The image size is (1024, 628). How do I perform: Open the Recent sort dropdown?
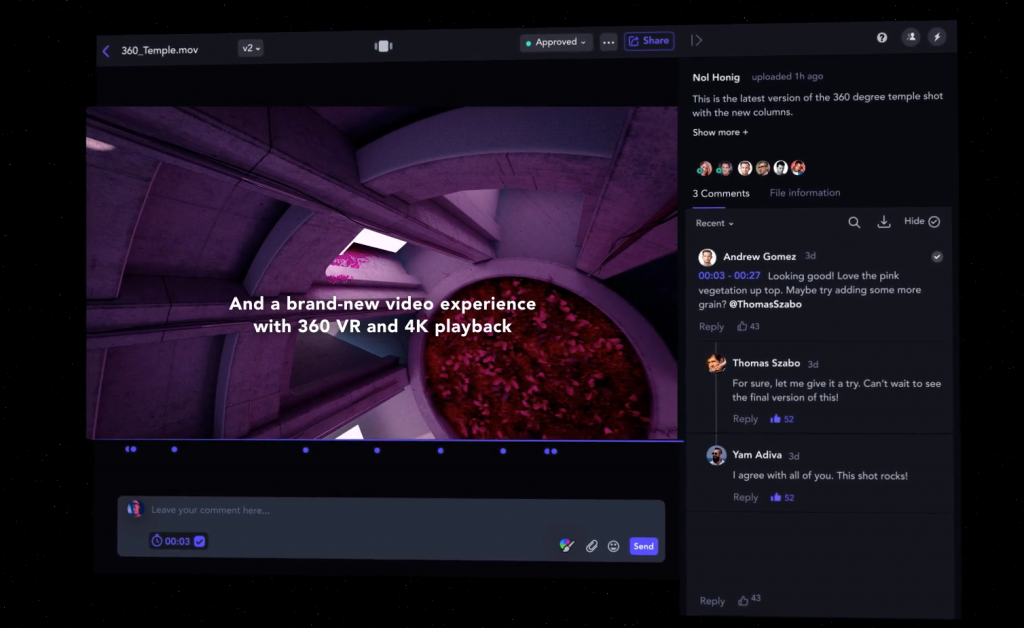[x=714, y=223]
